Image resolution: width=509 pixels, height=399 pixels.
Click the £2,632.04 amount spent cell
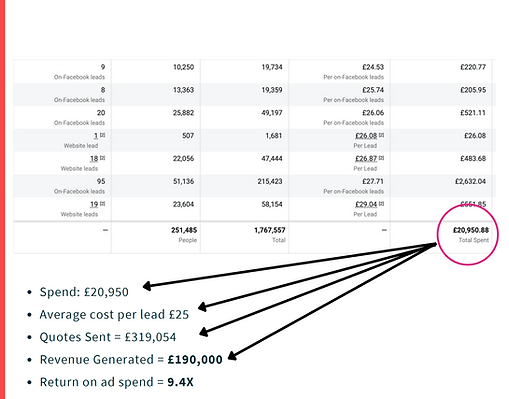[471, 181]
